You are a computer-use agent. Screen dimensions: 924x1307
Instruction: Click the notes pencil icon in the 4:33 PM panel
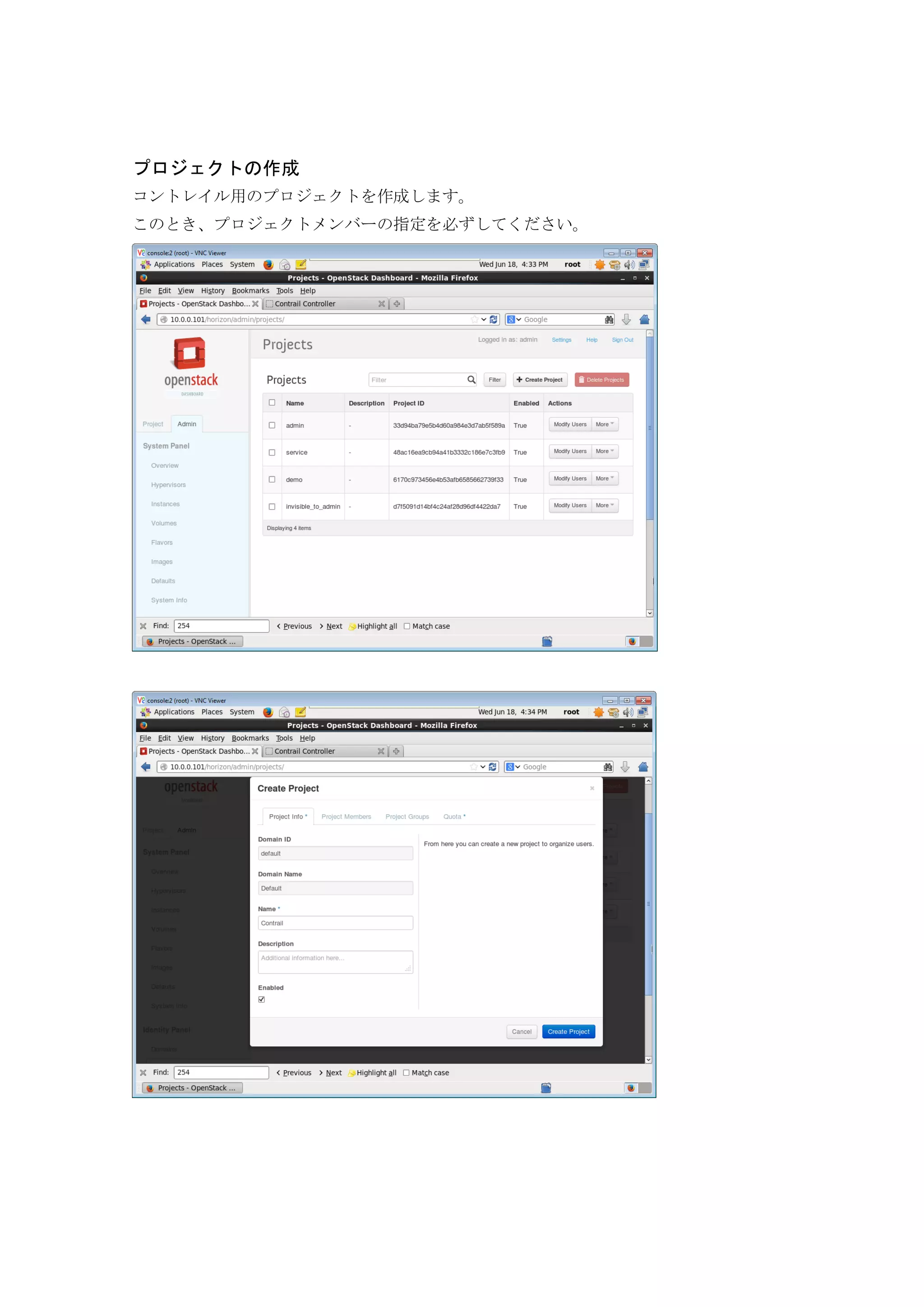point(301,265)
